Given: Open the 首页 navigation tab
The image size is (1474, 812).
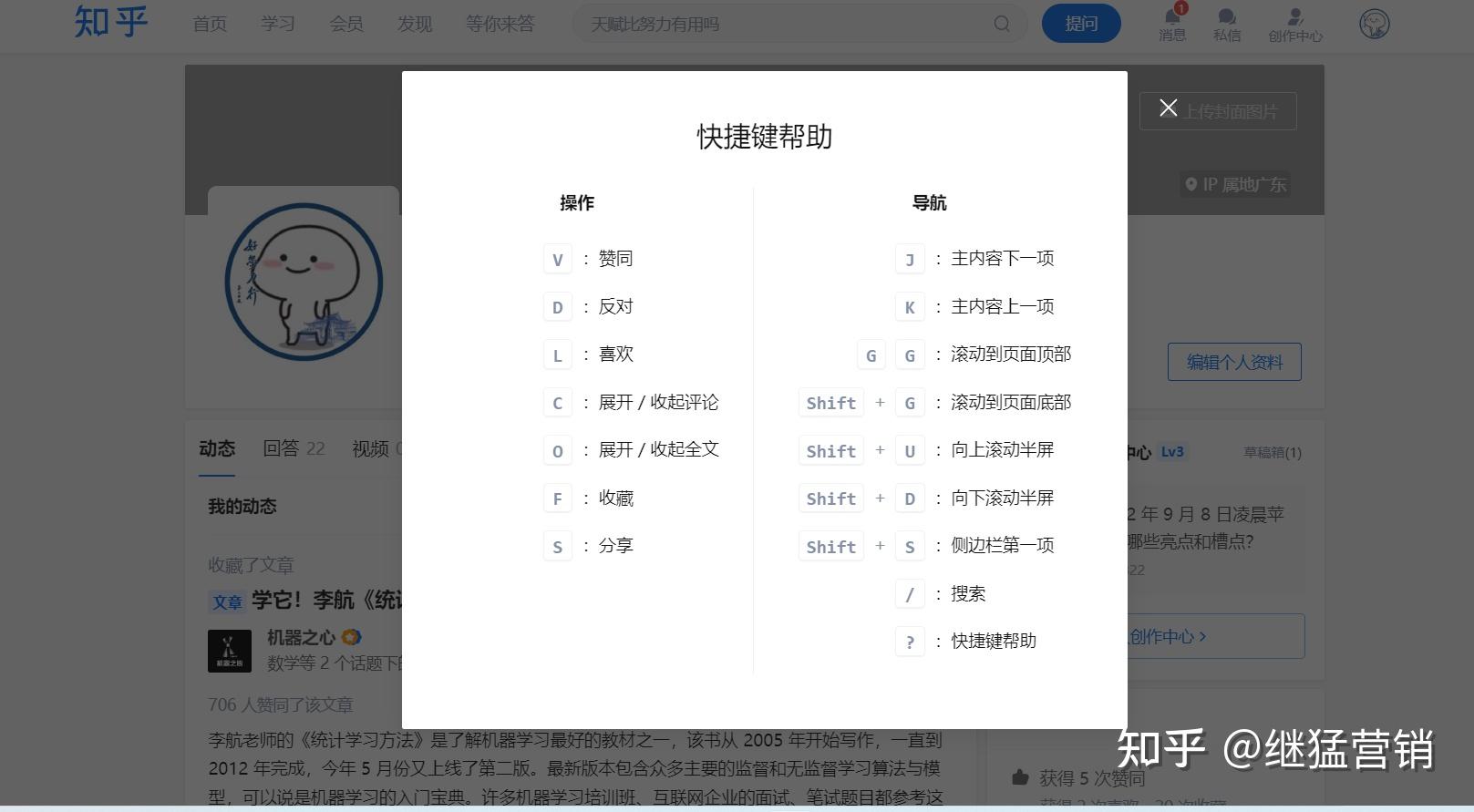Looking at the screenshot, I should [x=210, y=24].
